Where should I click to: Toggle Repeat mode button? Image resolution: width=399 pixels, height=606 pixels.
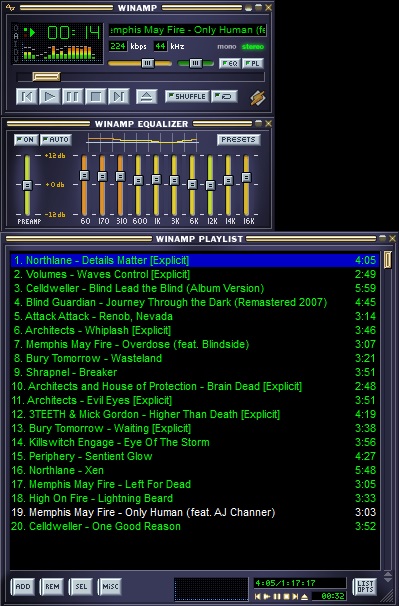point(224,96)
